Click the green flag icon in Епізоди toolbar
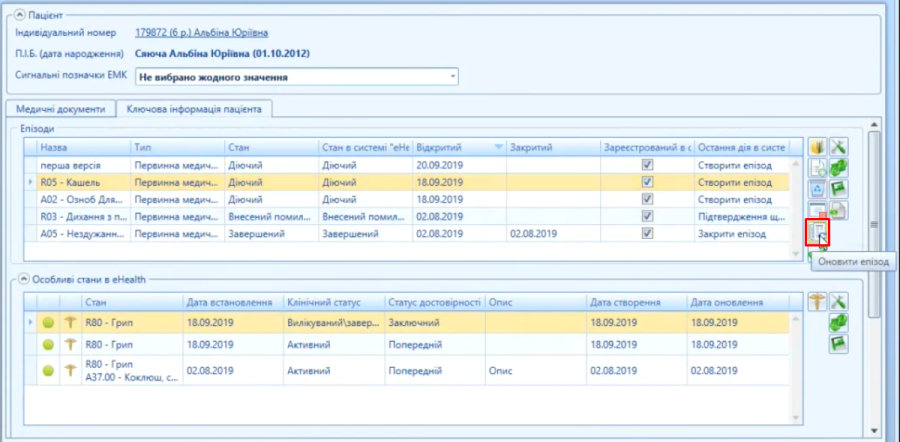The height and width of the screenshot is (442, 900). pyautogui.click(x=839, y=189)
